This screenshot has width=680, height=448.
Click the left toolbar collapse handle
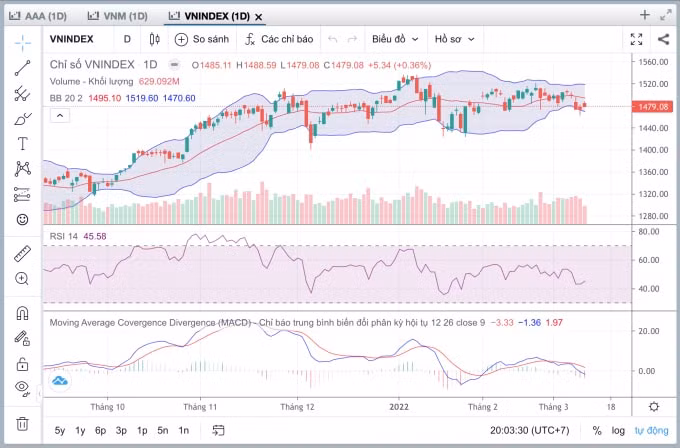[x=39, y=393]
